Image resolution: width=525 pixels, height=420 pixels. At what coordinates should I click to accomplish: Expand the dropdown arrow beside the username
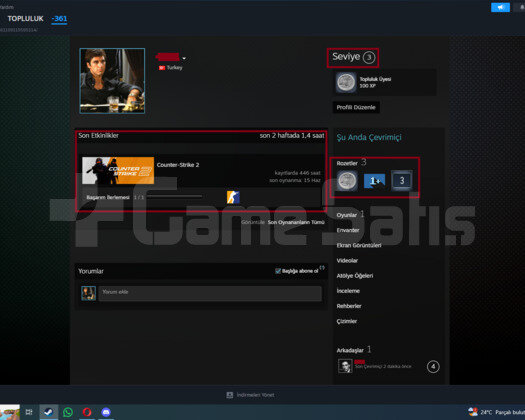click(x=184, y=58)
